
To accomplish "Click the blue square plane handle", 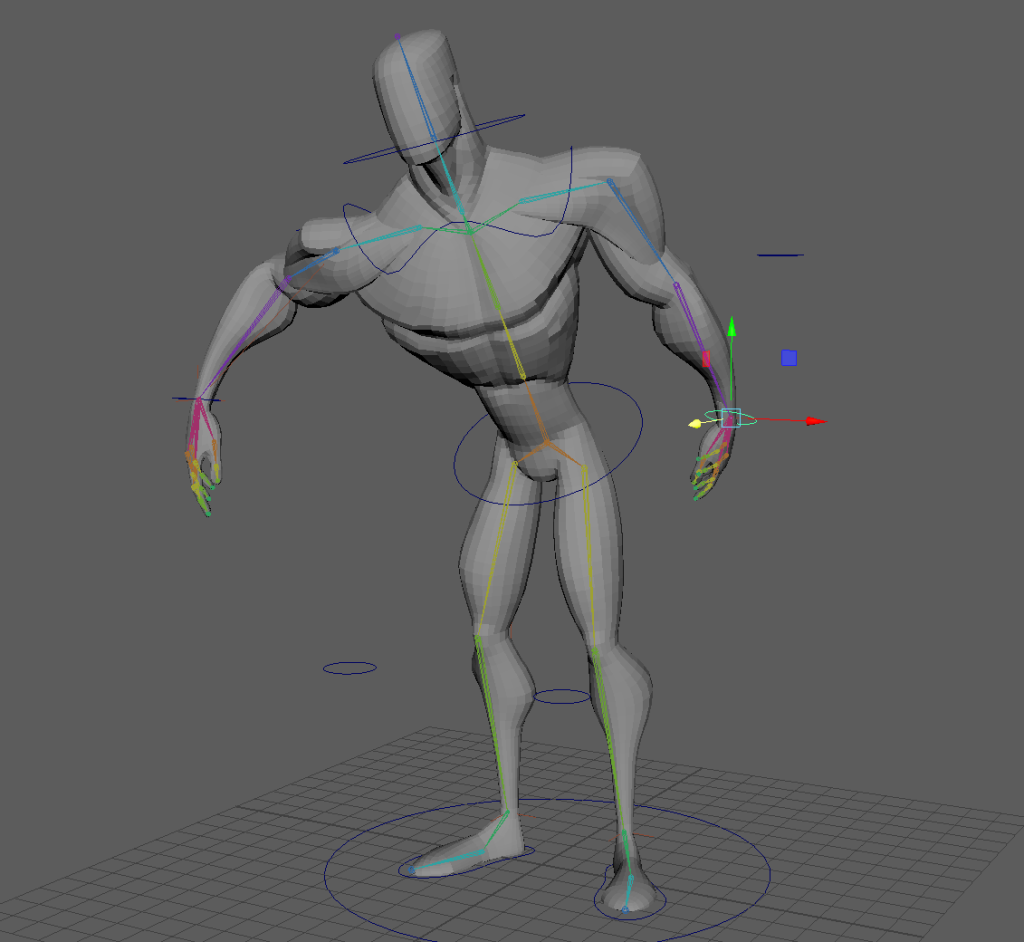I will point(789,357).
